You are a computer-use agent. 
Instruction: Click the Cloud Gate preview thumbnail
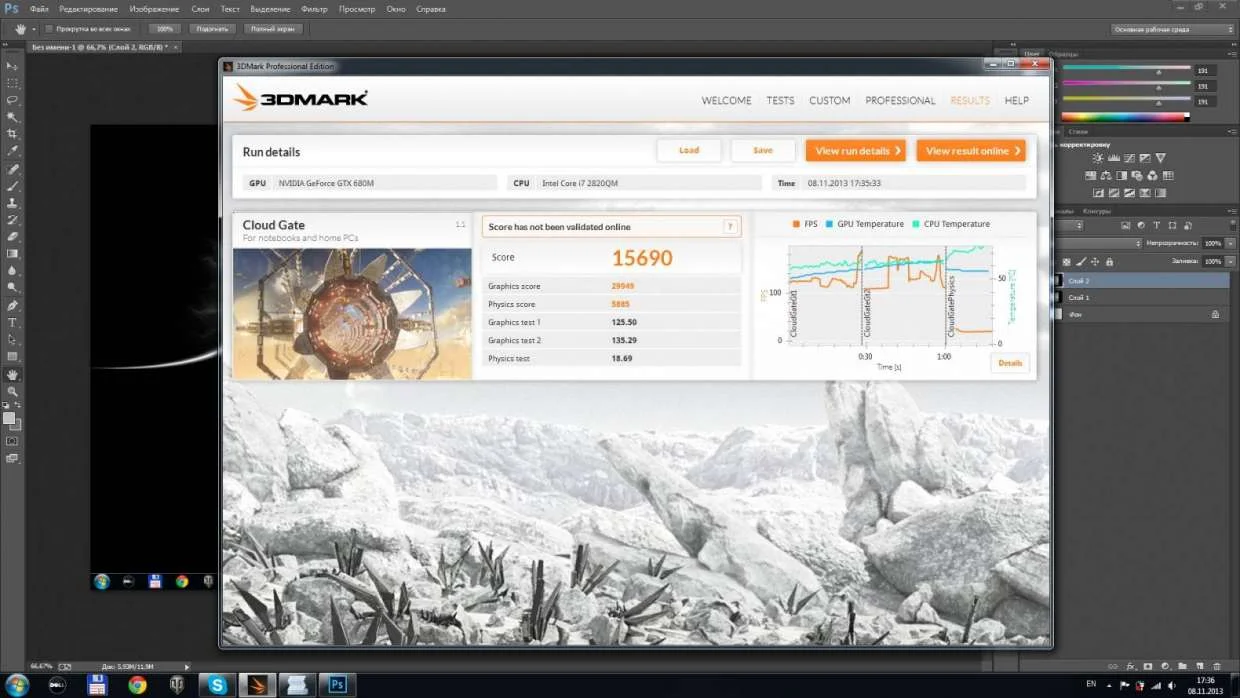click(x=352, y=314)
